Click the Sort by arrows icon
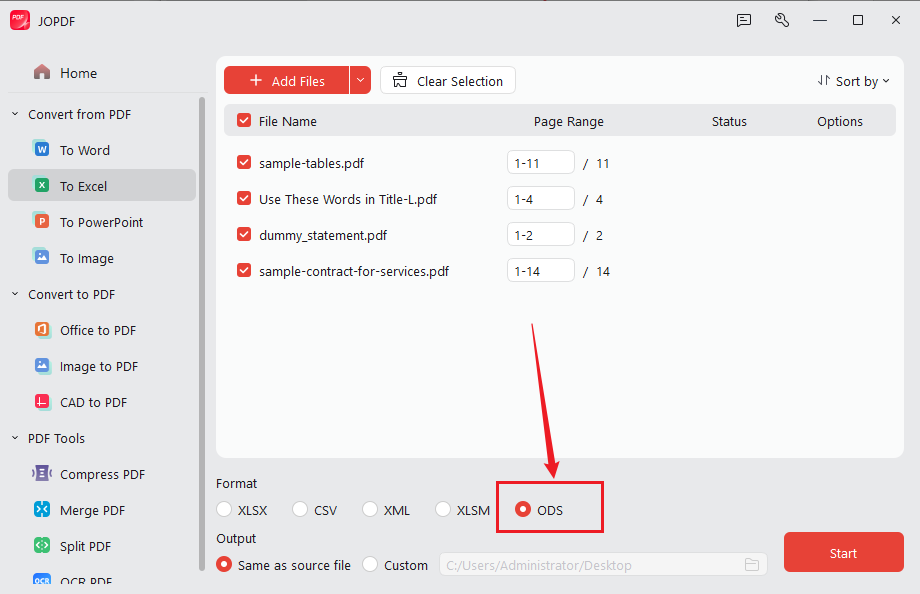 click(x=824, y=80)
